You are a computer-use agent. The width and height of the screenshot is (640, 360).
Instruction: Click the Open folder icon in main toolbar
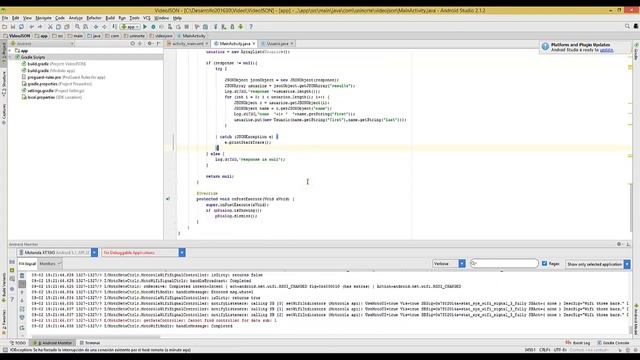pos(4,27)
